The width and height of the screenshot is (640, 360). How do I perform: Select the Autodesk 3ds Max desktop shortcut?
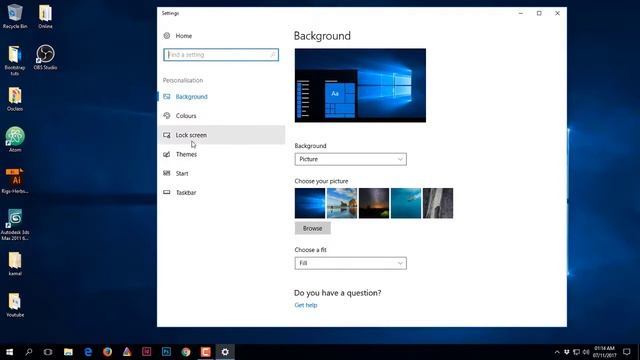coord(15,224)
